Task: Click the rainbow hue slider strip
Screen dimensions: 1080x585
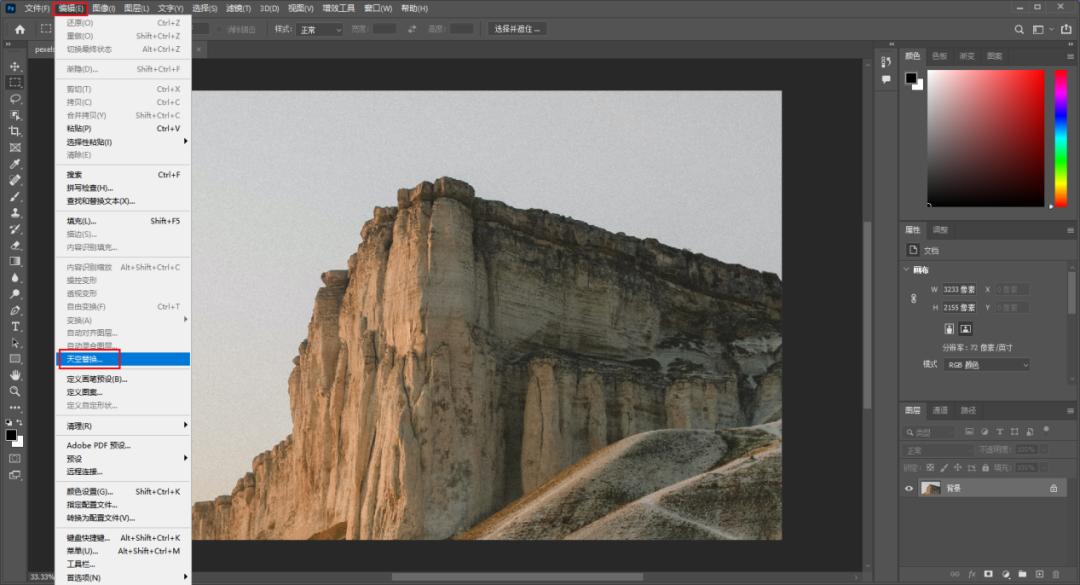Action: [1061, 137]
